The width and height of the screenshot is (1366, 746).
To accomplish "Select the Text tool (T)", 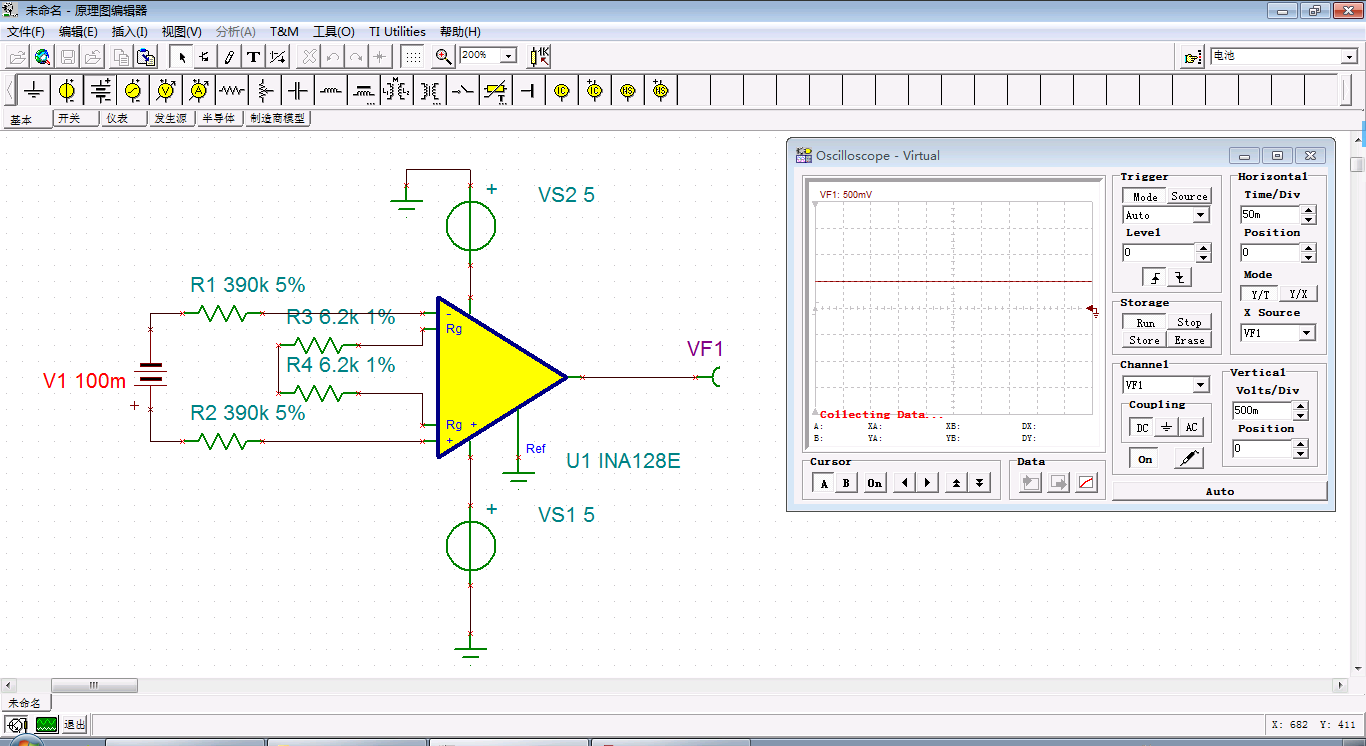I will 253,56.
